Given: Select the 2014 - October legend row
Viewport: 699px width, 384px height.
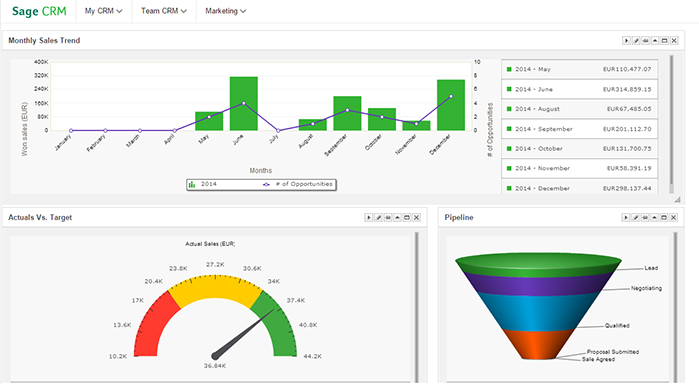Looking at the screenshot, I should click(x=580, y=149).
